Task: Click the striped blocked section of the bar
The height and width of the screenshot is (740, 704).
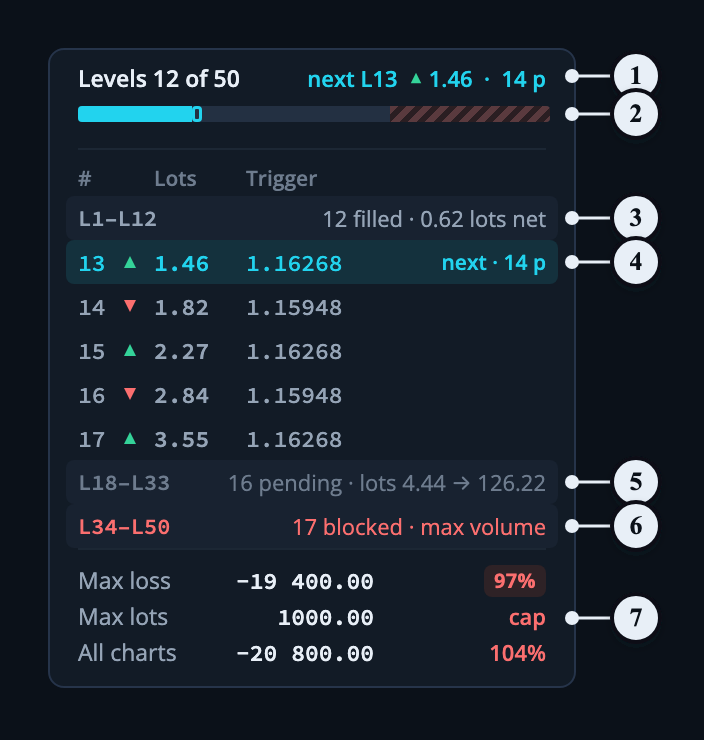Action: [x=470, y=114]
